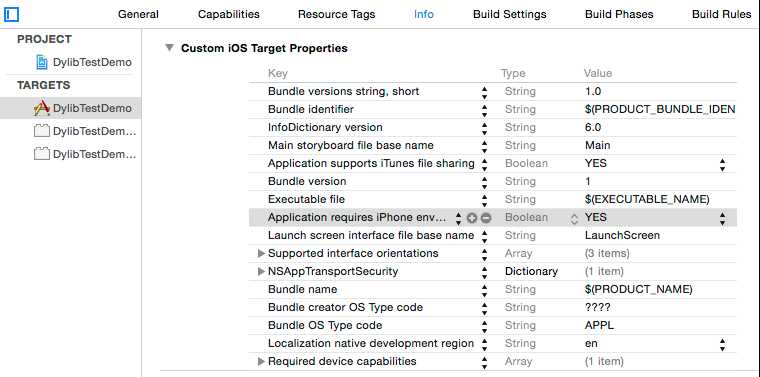
Task: Remove the selected row with minus icon
Action: 486,218
